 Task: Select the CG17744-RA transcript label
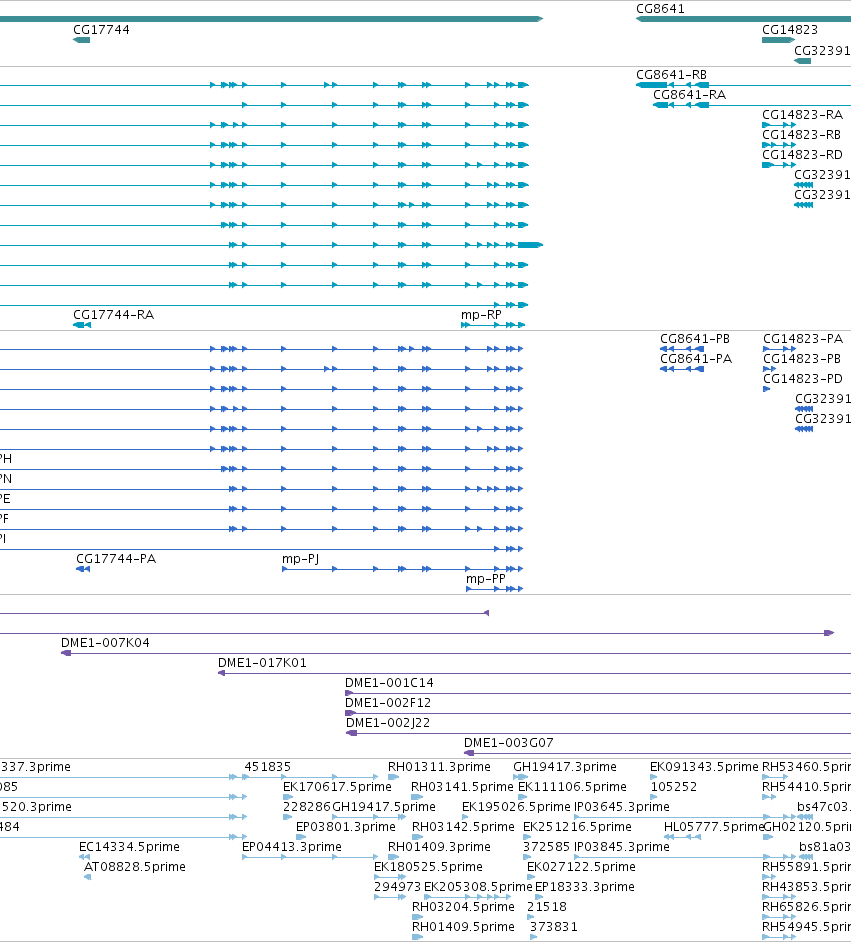pyautogui.click(x=114, y=315)
